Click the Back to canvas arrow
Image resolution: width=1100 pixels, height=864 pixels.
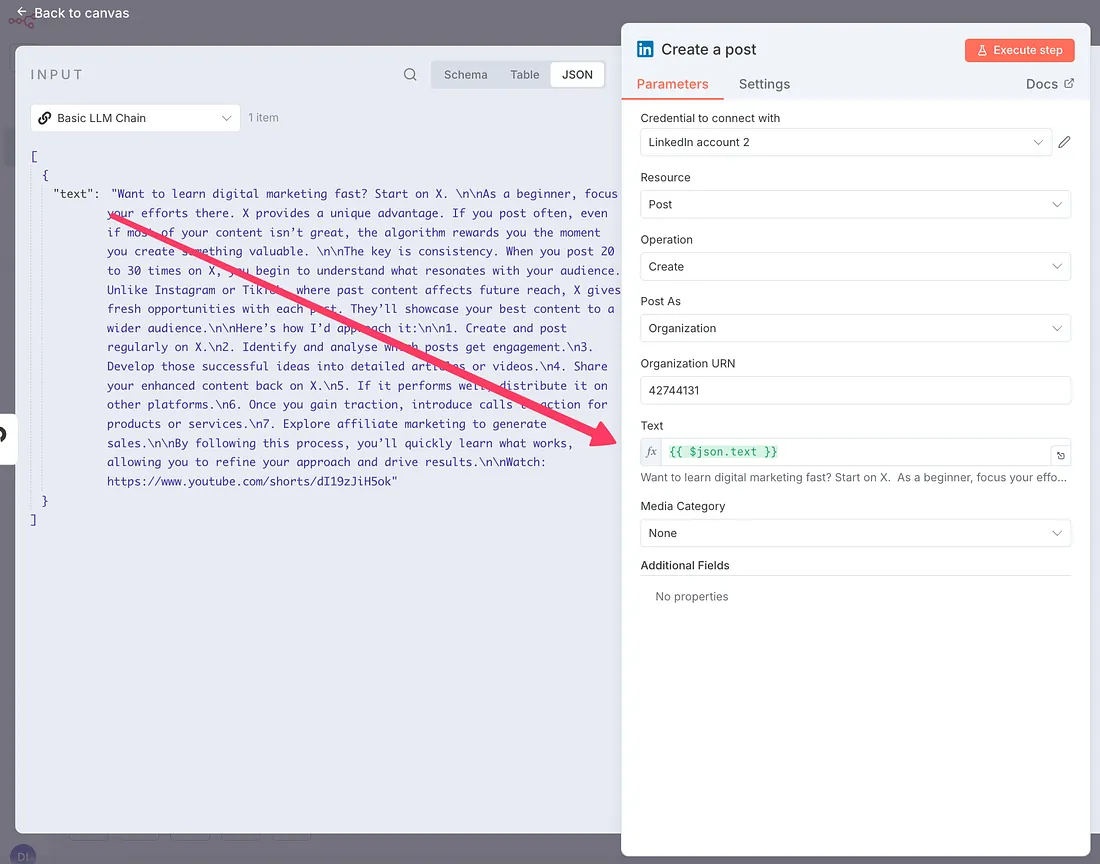(21, 13)
